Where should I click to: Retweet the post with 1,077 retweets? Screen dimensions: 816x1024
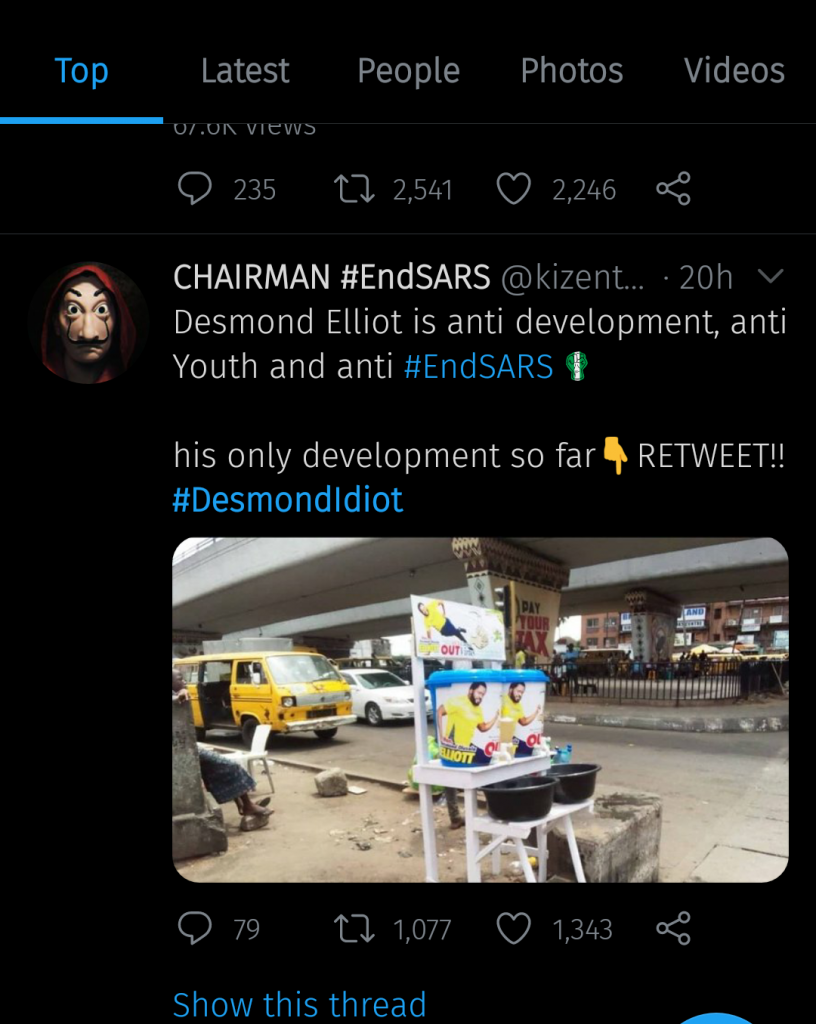354,929
